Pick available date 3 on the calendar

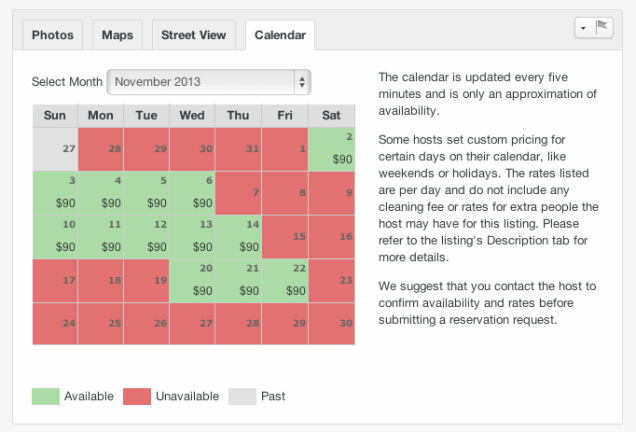click(x=55, y=192)
